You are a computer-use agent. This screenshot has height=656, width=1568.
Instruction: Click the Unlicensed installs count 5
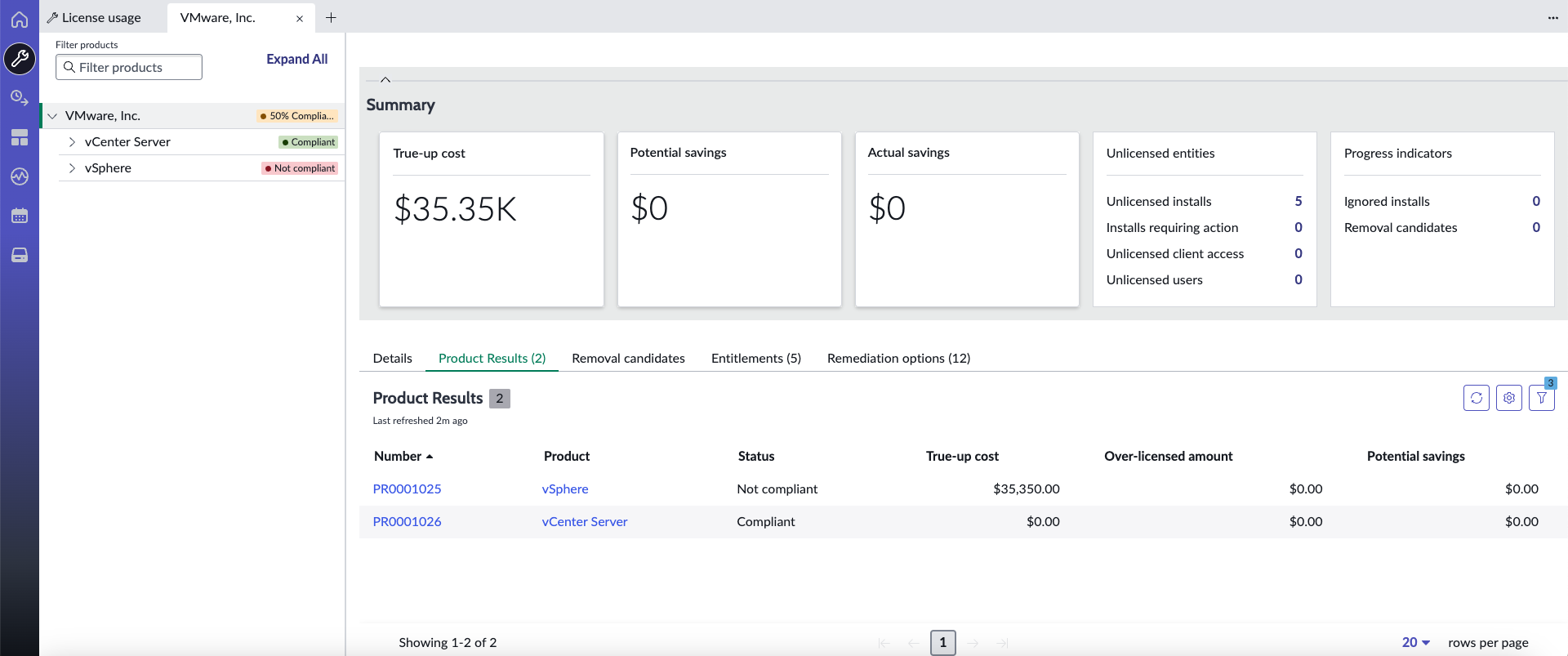point(1298,201)
